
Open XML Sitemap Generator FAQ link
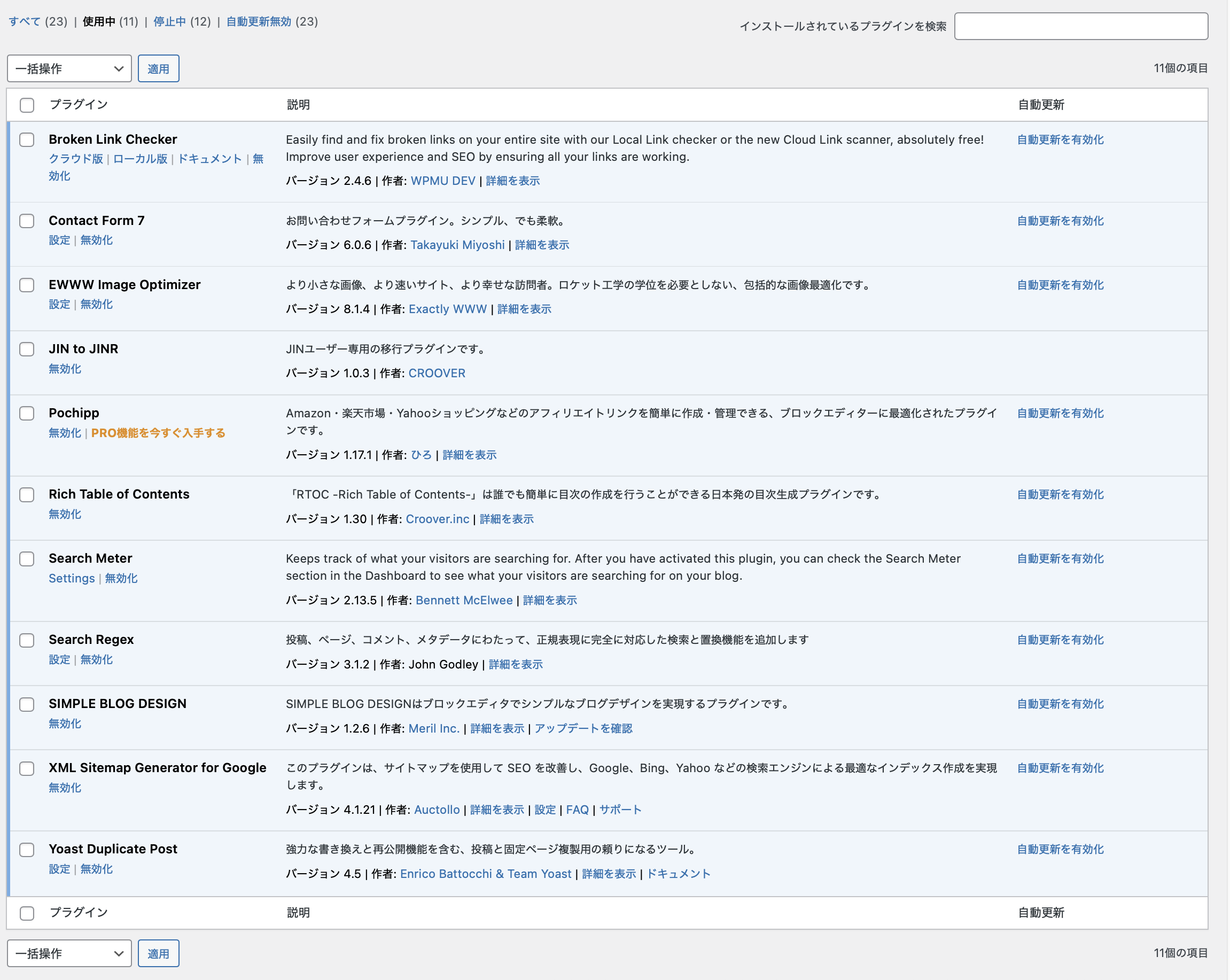click(578, 810)
